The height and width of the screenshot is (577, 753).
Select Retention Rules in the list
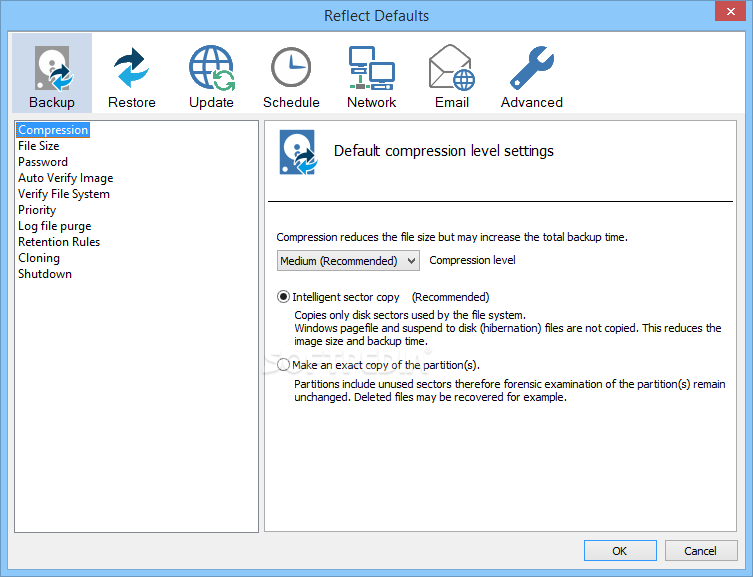[x=59, y=242]
